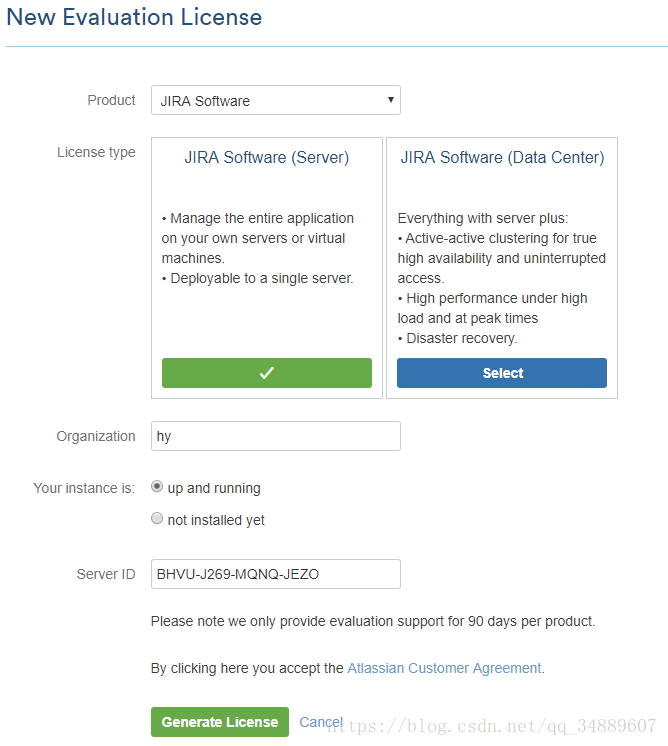Click the New Evaluation License heading
The image size is (668, 746).
134,17
